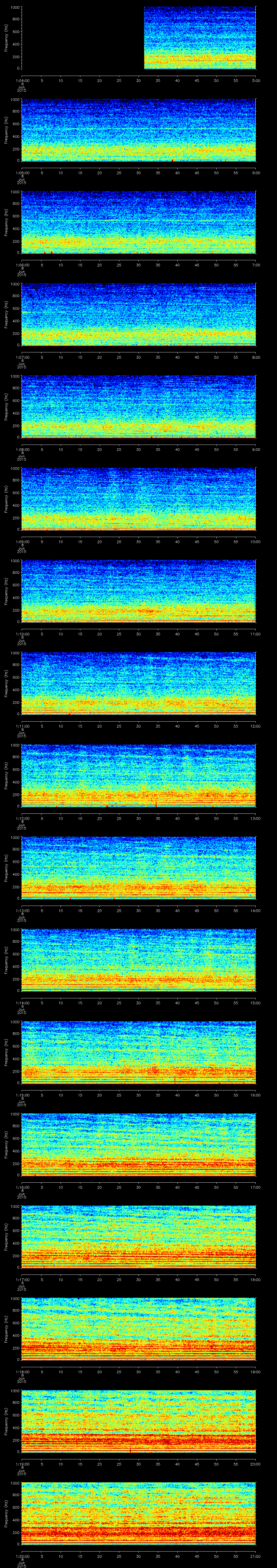Select the spectrogram panel beginning at 1:14:00
This screenshot has width=277, height=1568.
coord(139,960)
